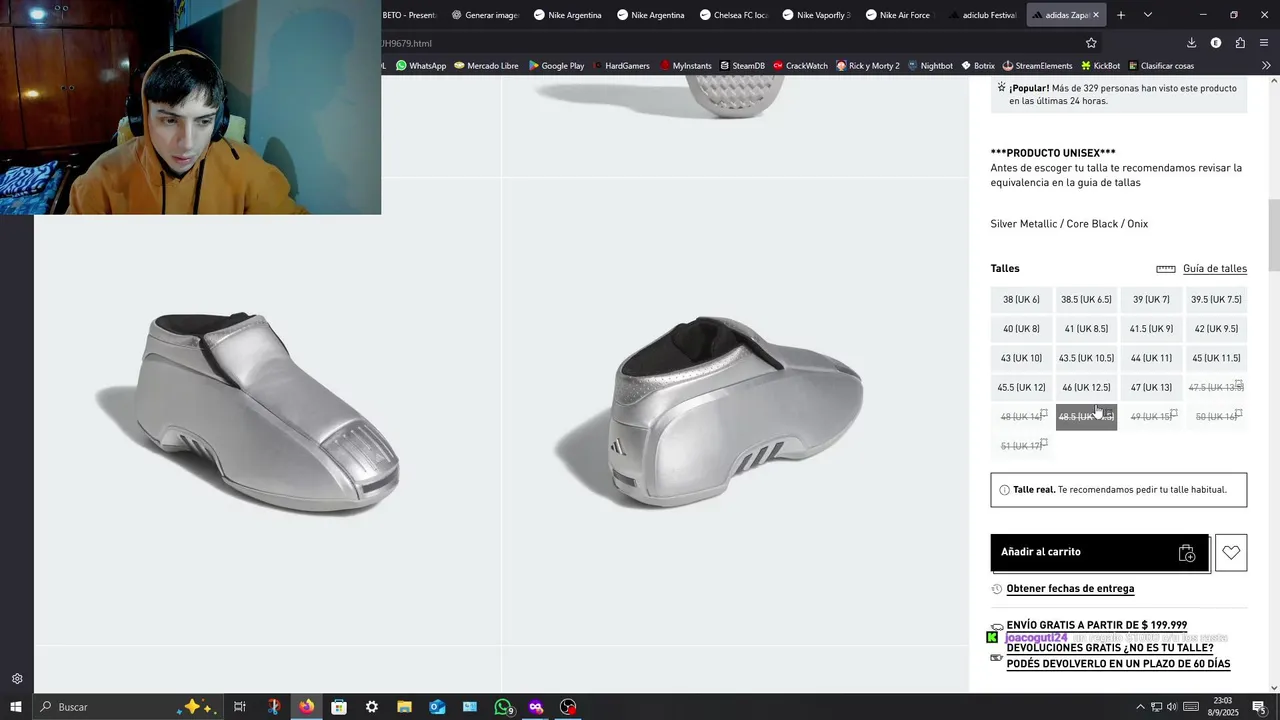Add the shoe to wishlist heart
The height and width of the screenshot is (720, 1280).
(1231, 552)
